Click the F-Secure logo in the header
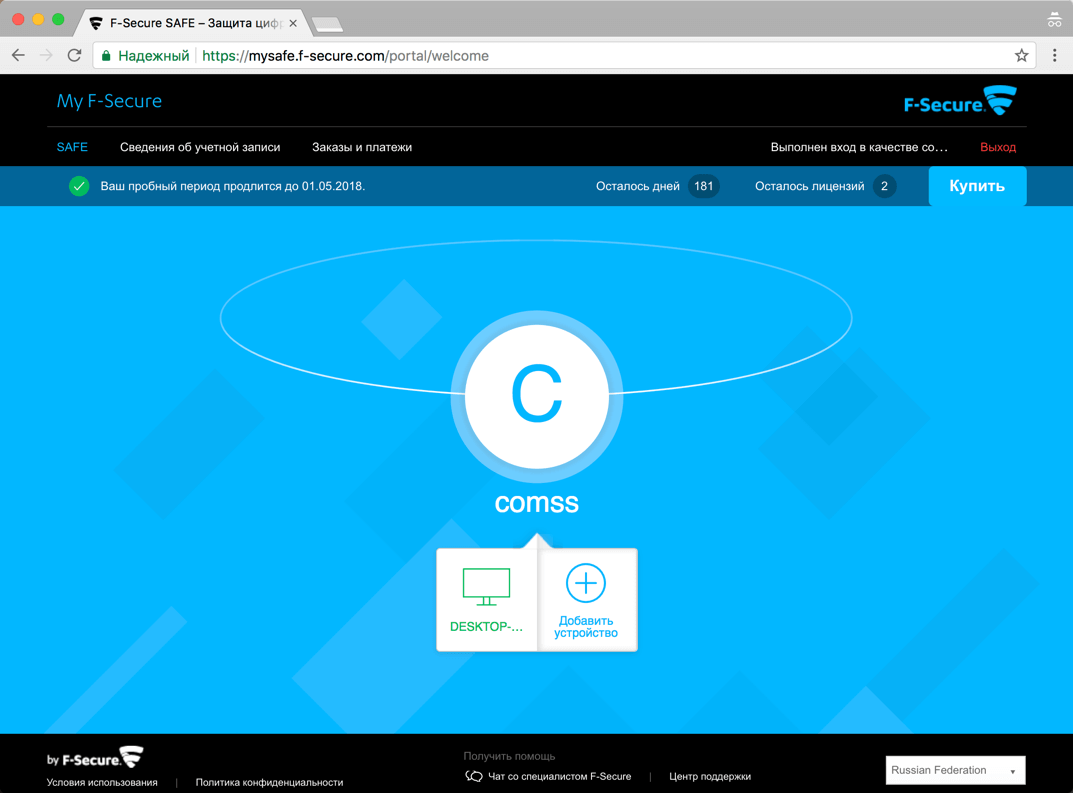The image size is (1073, 793). (x=960, y=101)
